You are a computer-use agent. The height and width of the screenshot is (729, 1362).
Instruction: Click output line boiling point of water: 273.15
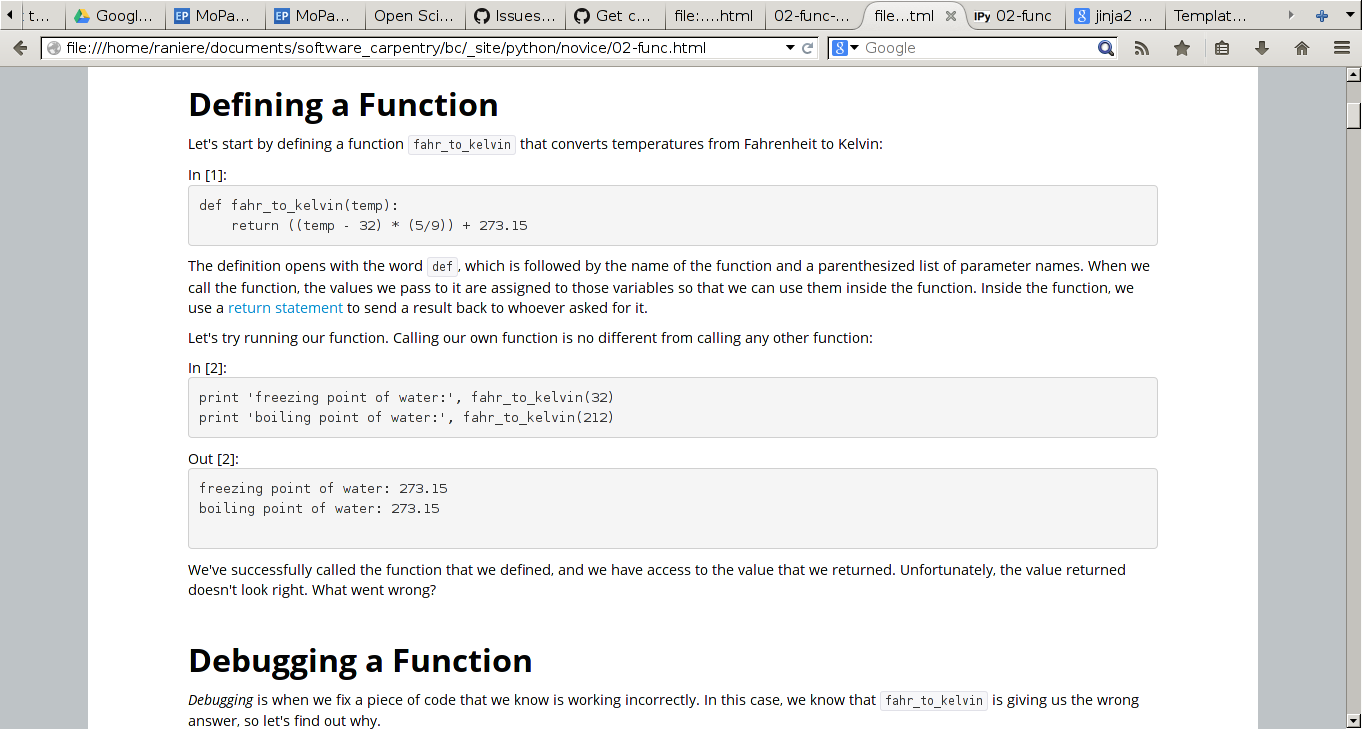[x=319, y=508]
